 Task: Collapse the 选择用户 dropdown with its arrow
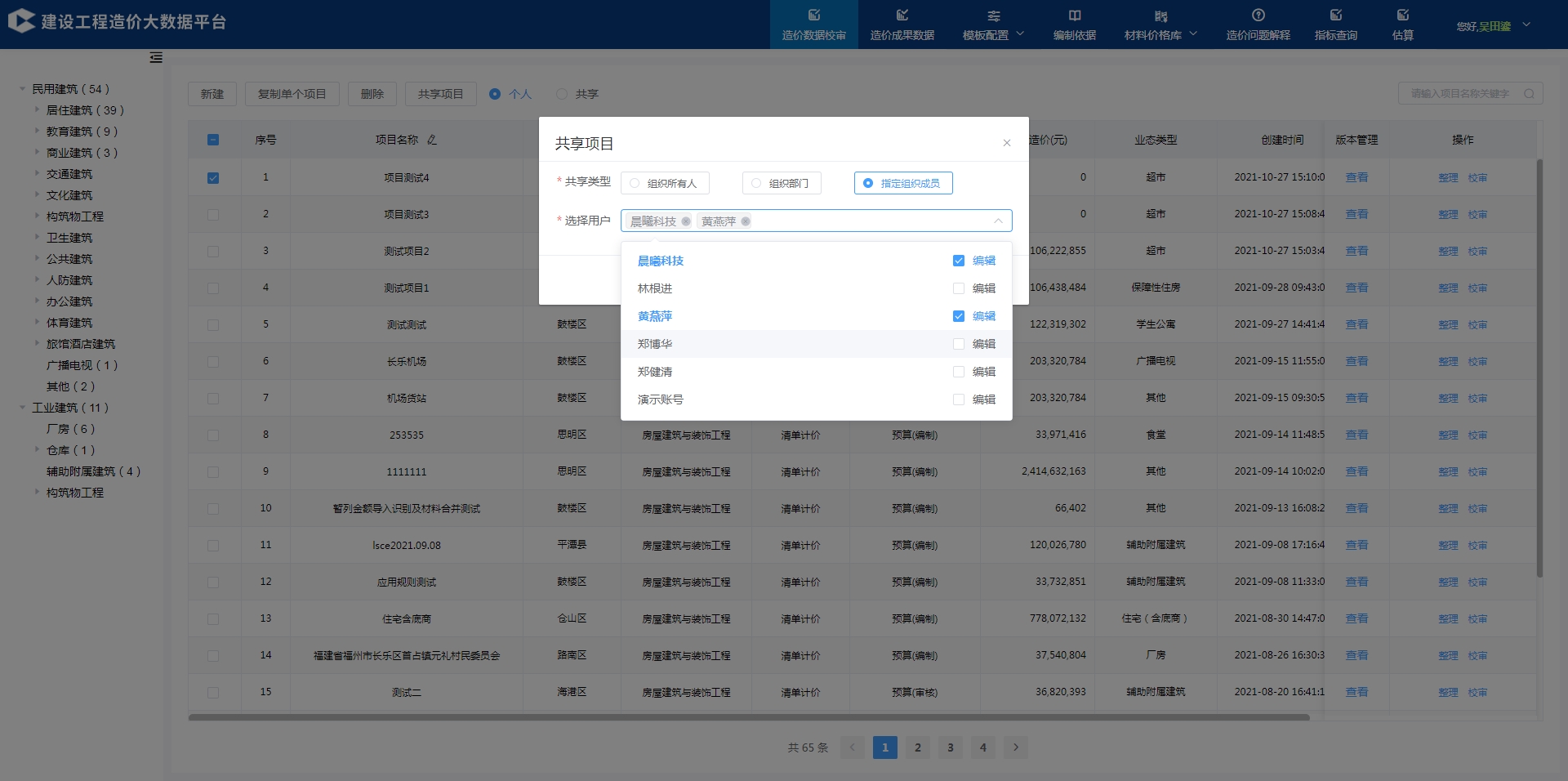pyautogui.click(x=998, y=221)
